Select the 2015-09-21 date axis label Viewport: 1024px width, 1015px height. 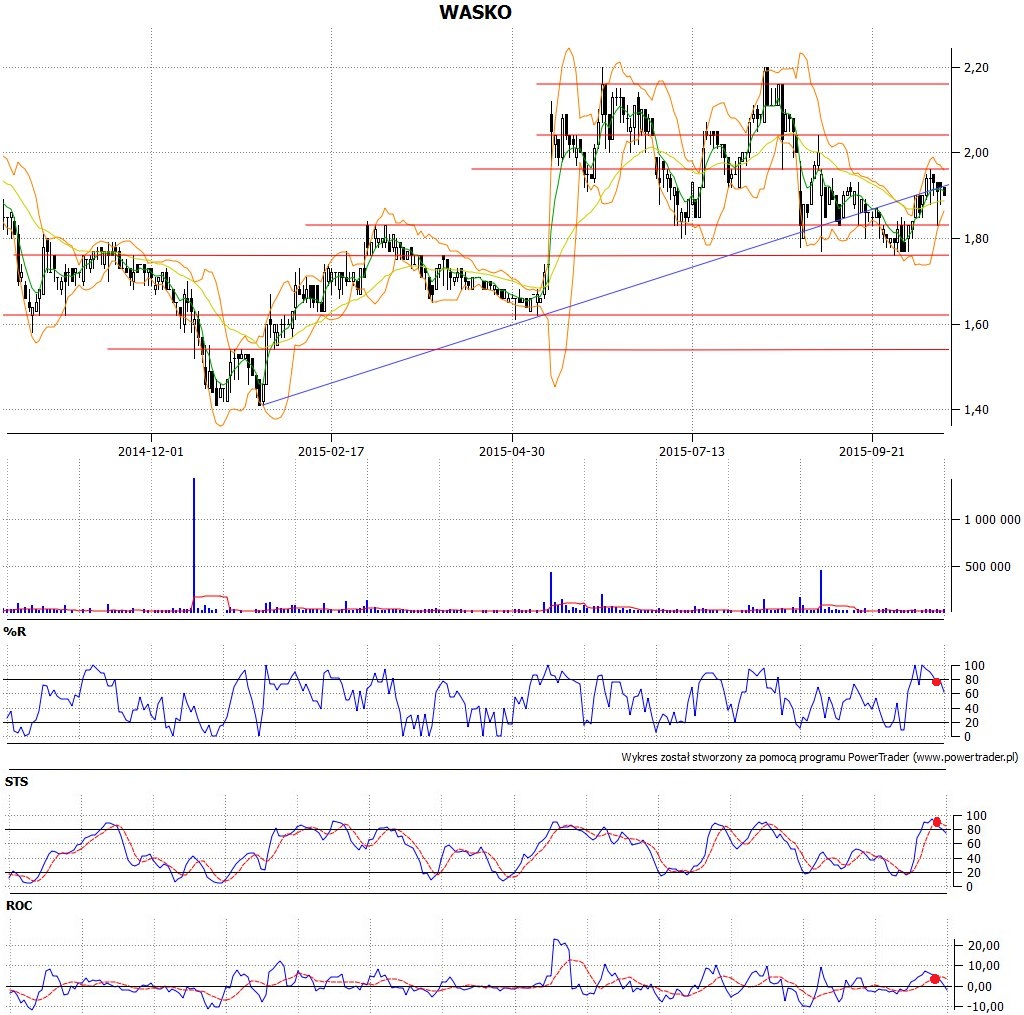[x=872, y=451]
